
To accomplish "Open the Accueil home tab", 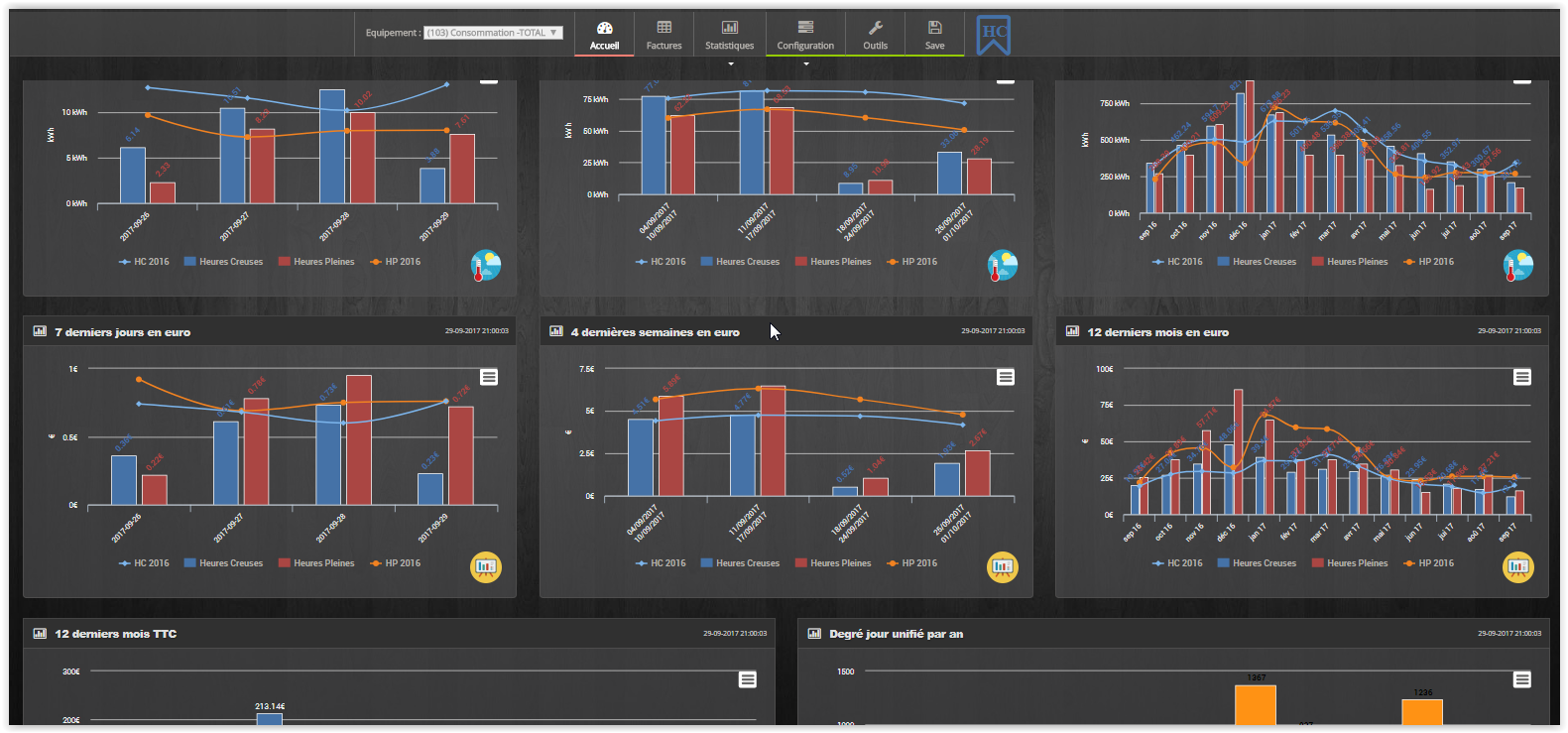I will pyautogui.click(x=604, y=35).
